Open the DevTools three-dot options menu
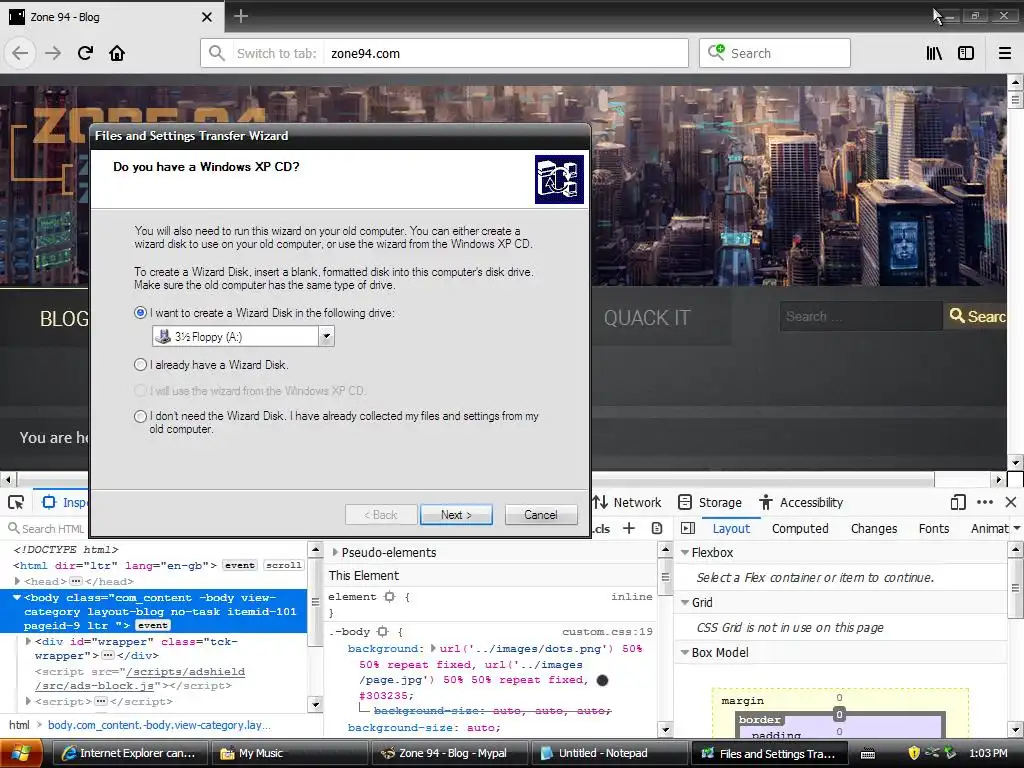This screenshot has height=768, width=1024. [985, 502]
